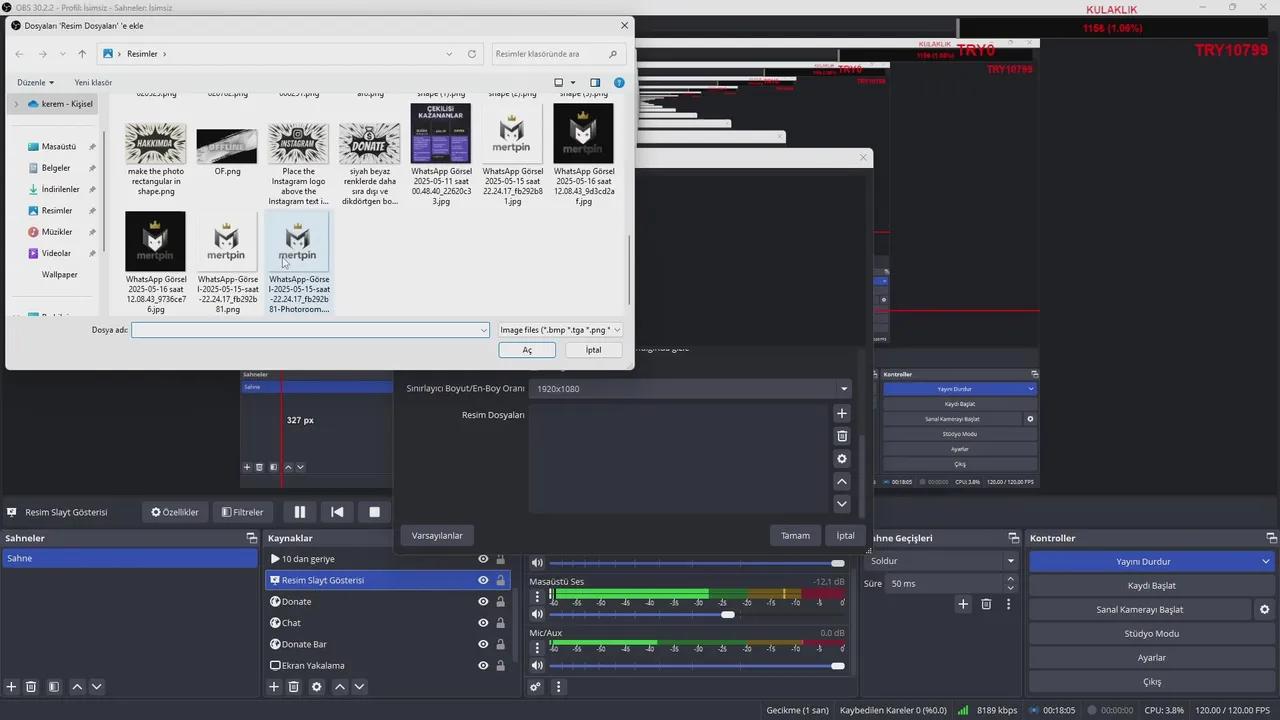This screenshot has width=1280, height=720.
Task: Toggle visibility of Donate source
Action: click(483, 602)
